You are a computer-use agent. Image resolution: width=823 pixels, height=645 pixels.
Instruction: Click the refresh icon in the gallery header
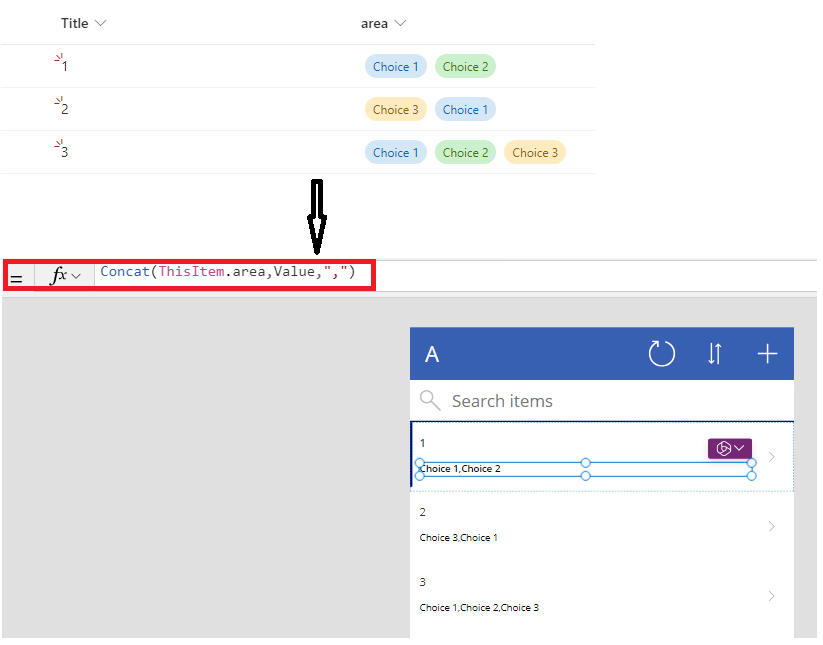pos(661,354)
